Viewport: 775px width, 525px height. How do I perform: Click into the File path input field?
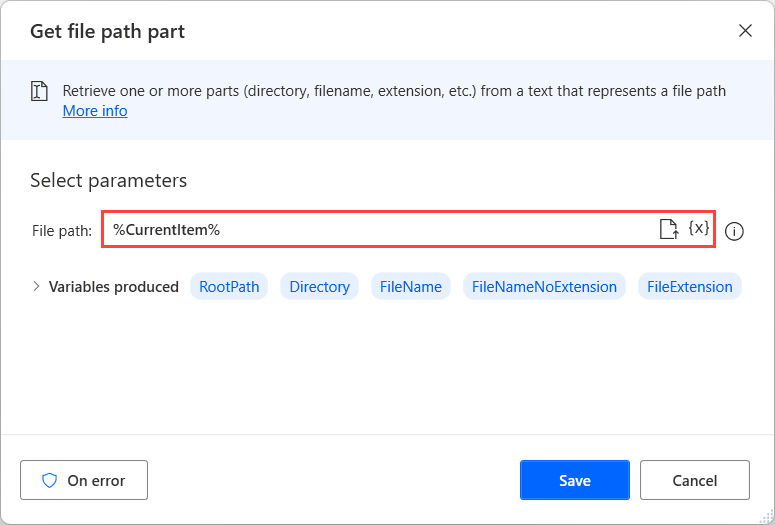point(380,230)
